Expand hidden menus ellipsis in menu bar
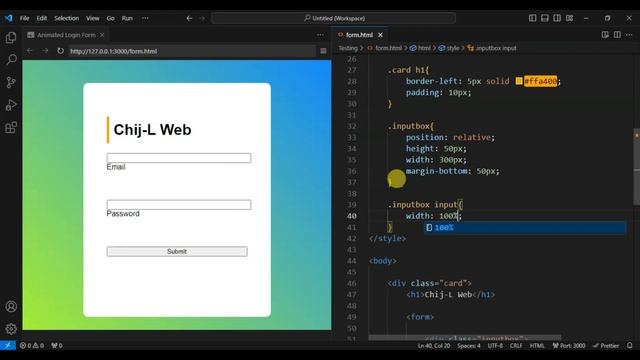This screenshot has width=640, height=360. click(145, 18)
